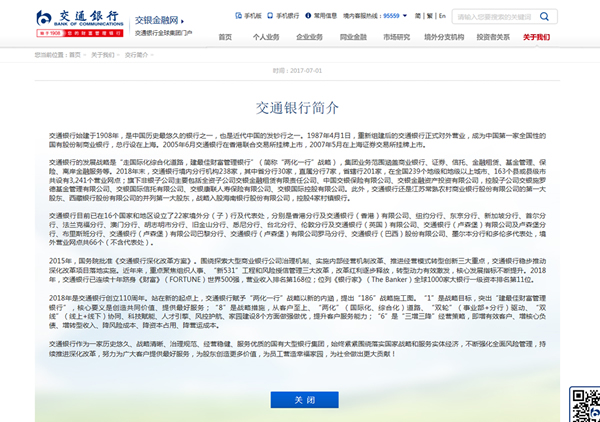This screenshot has width=600, height=422.
Task: Open the 投资者关系 navigation menu
Action: pyautogui.click(x=493, y=37)
